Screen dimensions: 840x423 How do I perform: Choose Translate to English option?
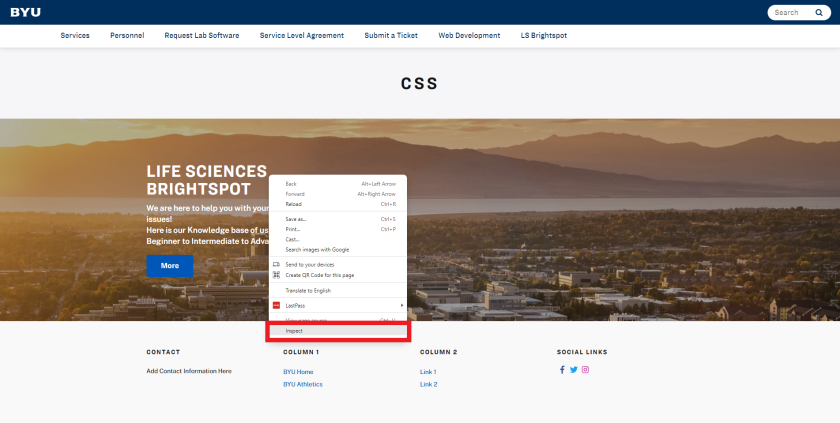pos(308,290)
